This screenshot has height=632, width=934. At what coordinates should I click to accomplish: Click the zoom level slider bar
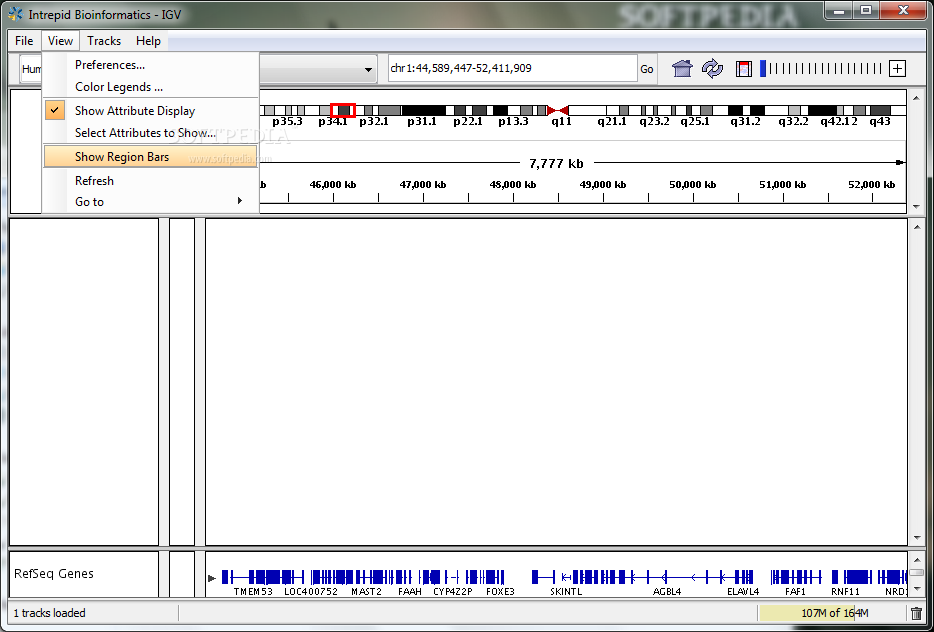point(823,69)
